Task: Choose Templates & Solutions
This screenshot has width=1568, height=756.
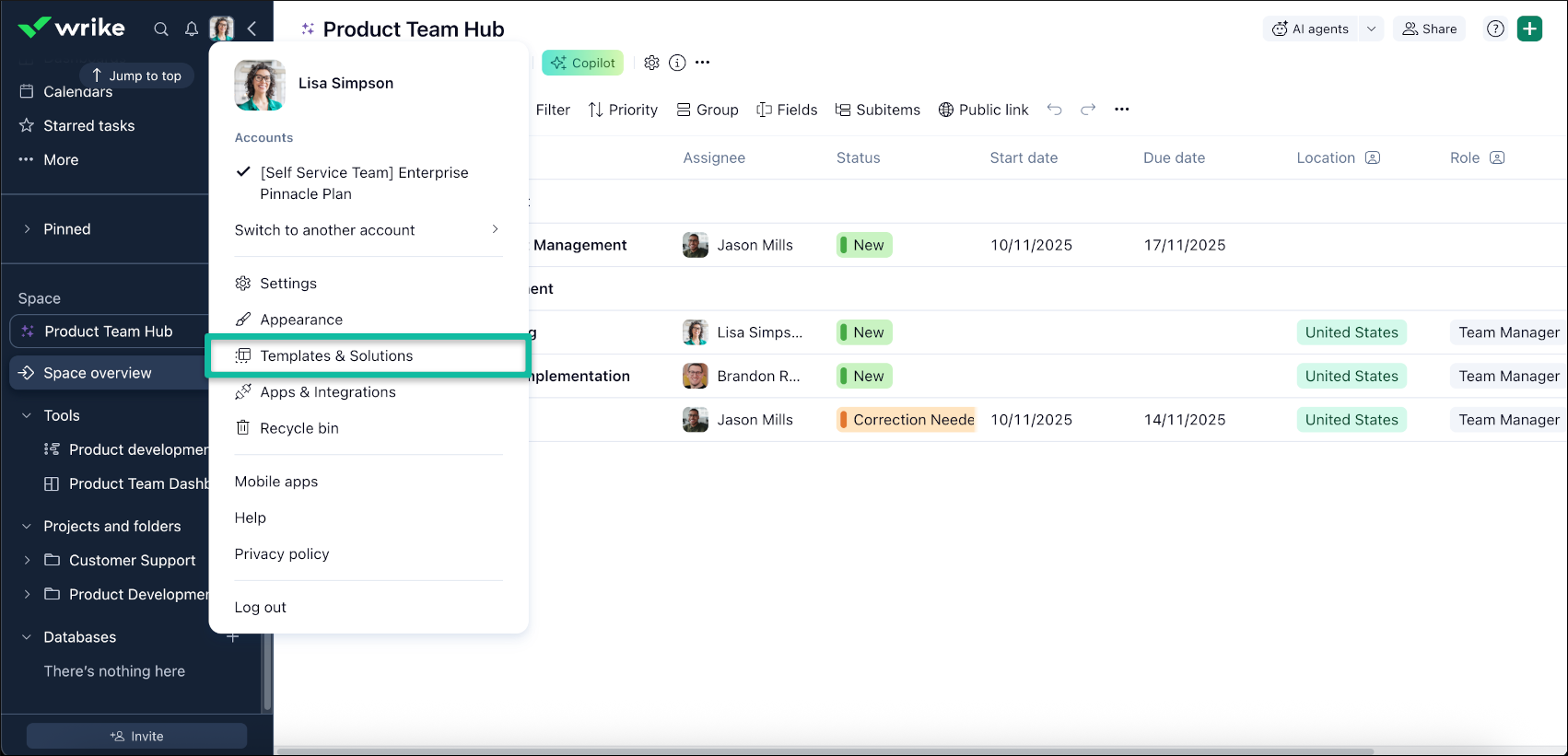Action: coord(369,355)
